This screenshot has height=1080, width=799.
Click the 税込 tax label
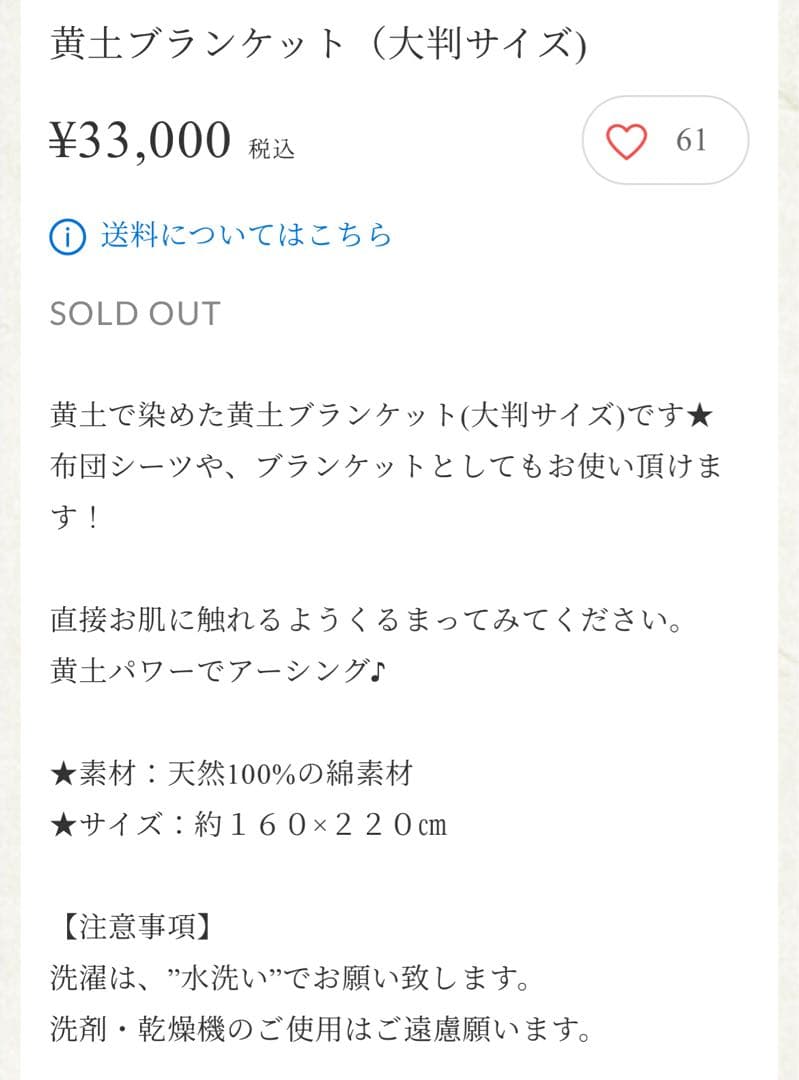[271, 149]
